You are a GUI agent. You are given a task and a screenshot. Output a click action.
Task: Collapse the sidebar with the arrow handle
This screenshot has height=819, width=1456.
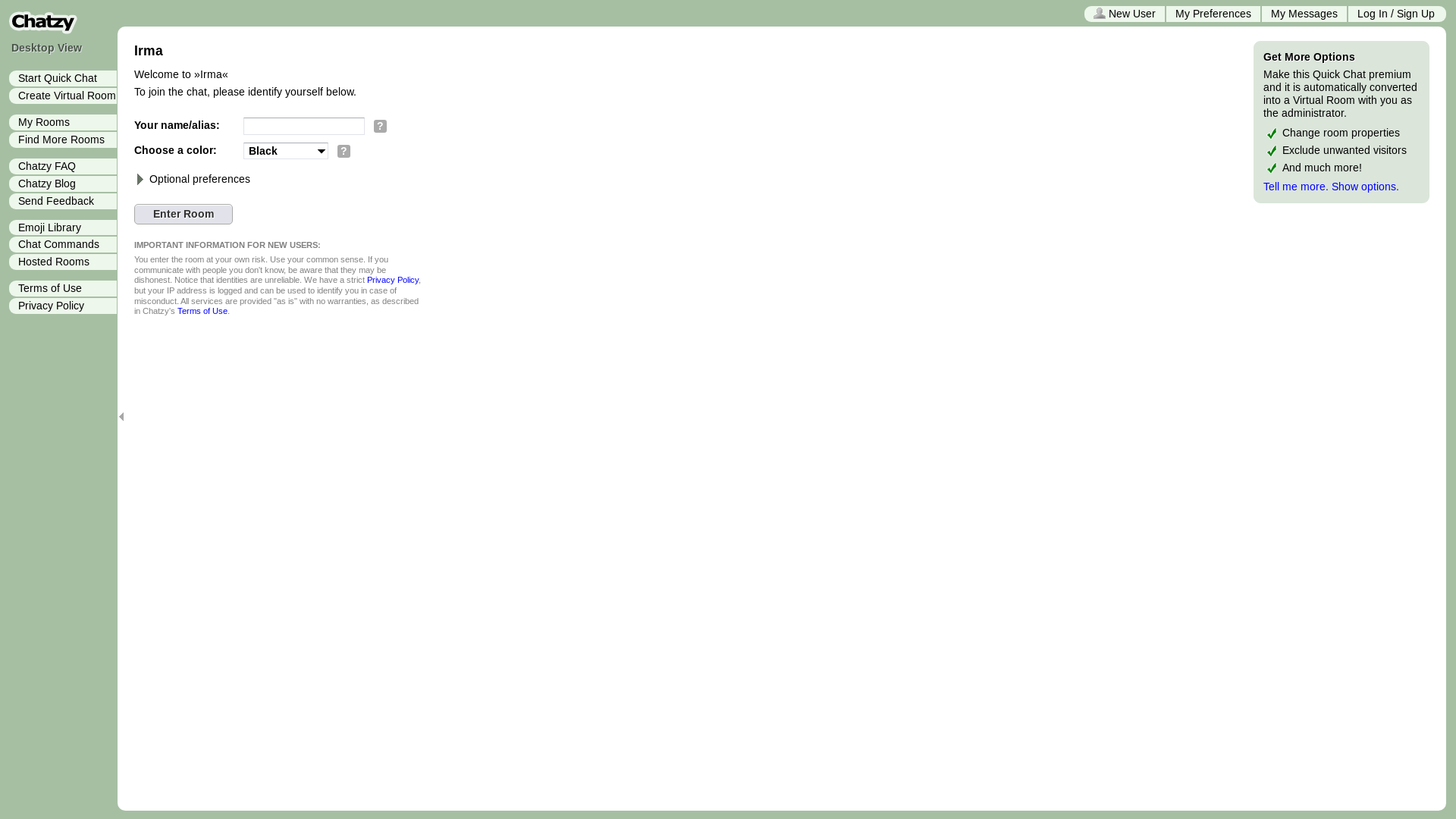point(121,416)
